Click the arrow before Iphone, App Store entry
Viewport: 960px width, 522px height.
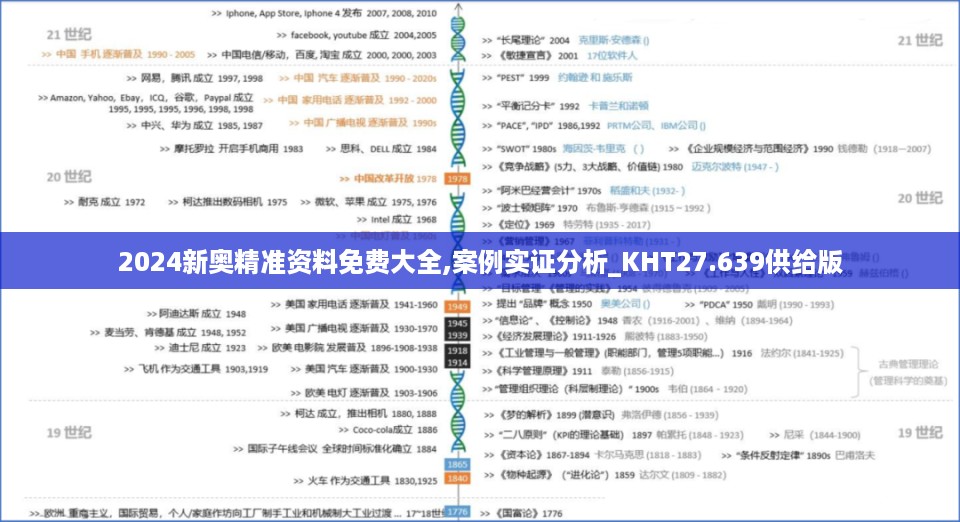tap(216, 13)
